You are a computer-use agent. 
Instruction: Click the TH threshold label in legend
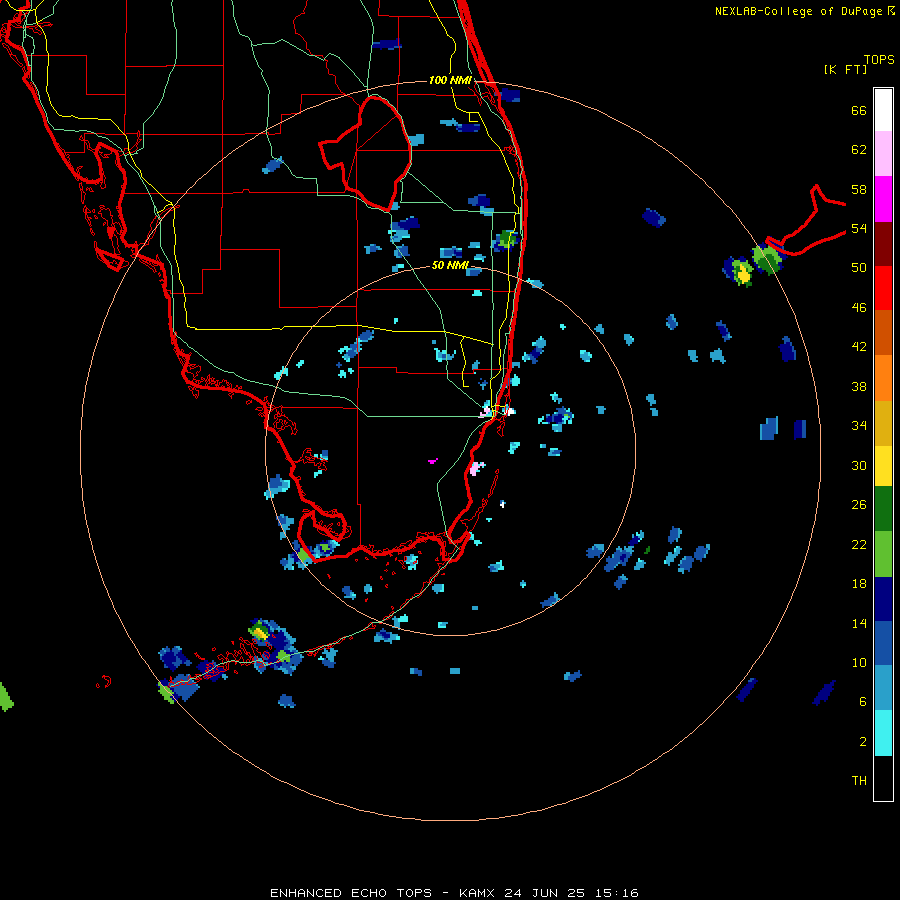[859, 781]
